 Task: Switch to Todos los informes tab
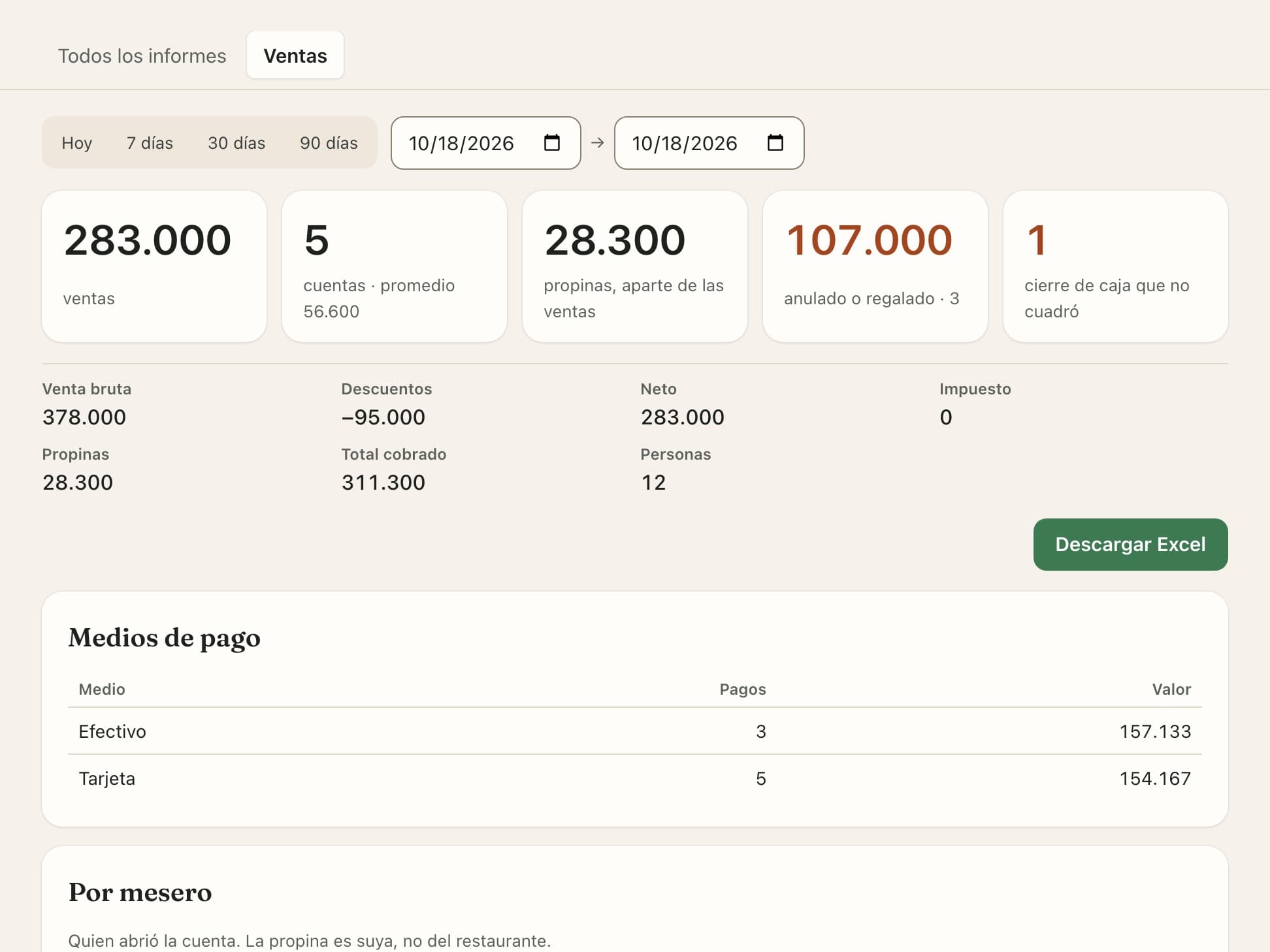142,56
